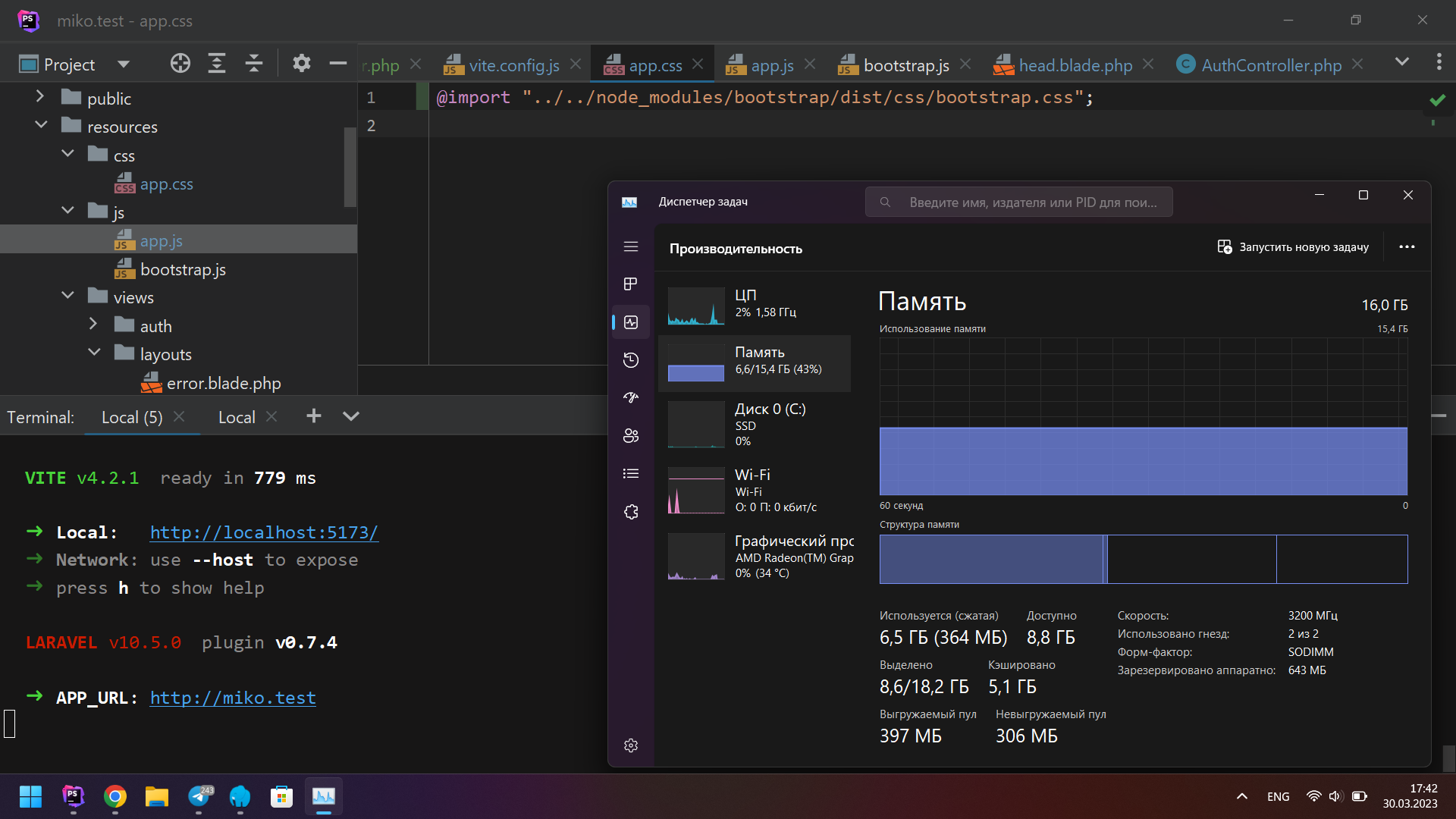Collapse the resources folder
The height and width of the screenshot is (819, 1456).
coord(41,125)
